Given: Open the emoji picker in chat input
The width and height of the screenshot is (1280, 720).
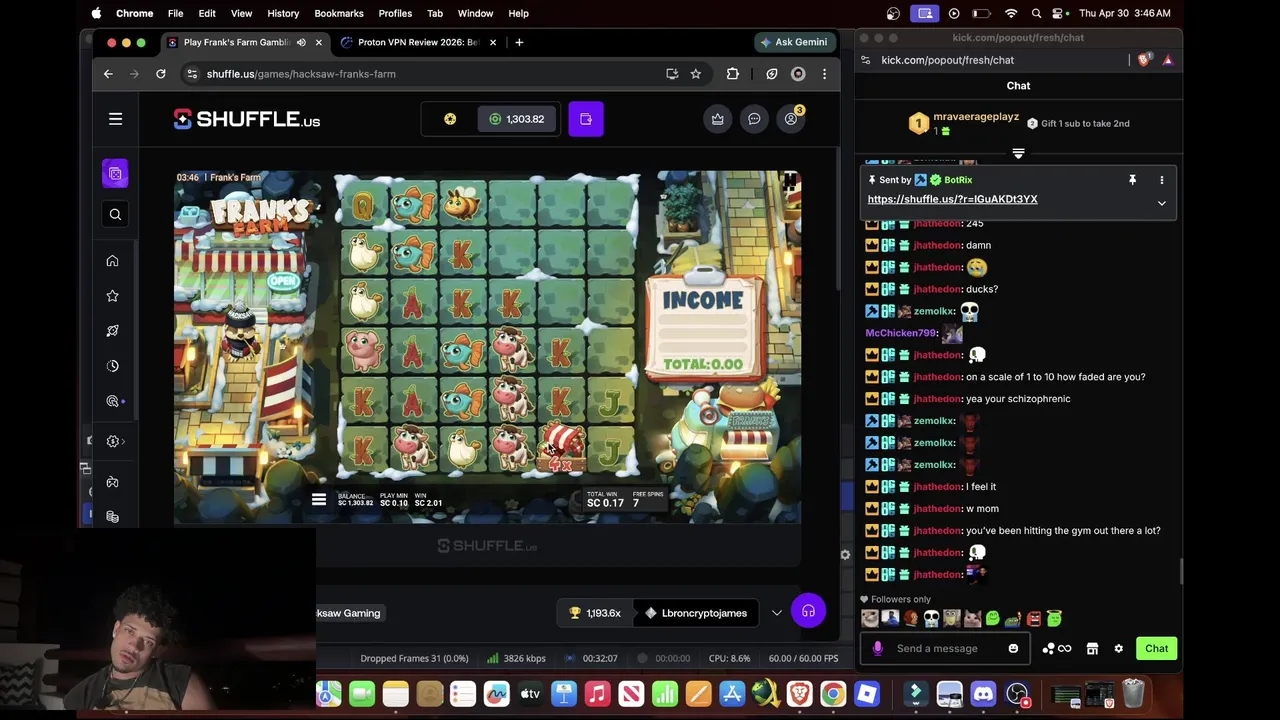Looking at the screenshot, I should tap(1013, 648).
